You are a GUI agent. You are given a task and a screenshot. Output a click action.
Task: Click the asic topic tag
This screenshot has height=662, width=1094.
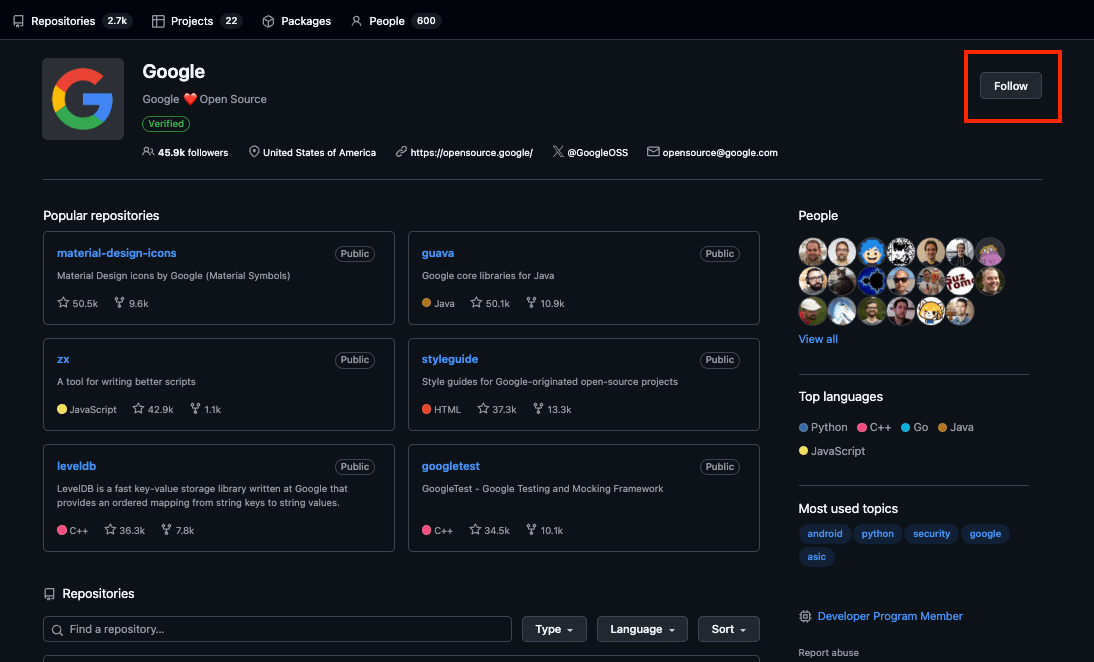coord(816,557)
